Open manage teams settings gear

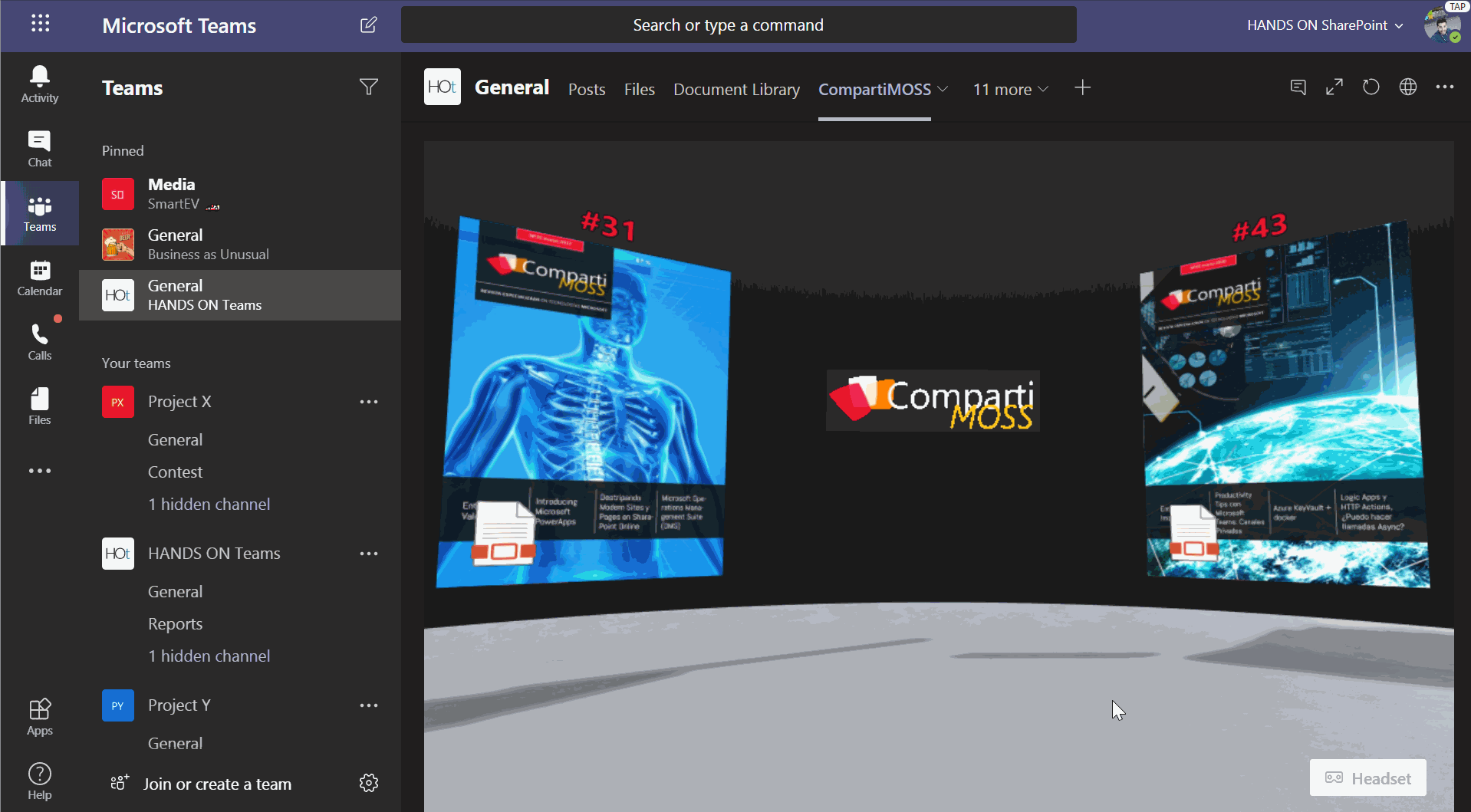(369, 783)
